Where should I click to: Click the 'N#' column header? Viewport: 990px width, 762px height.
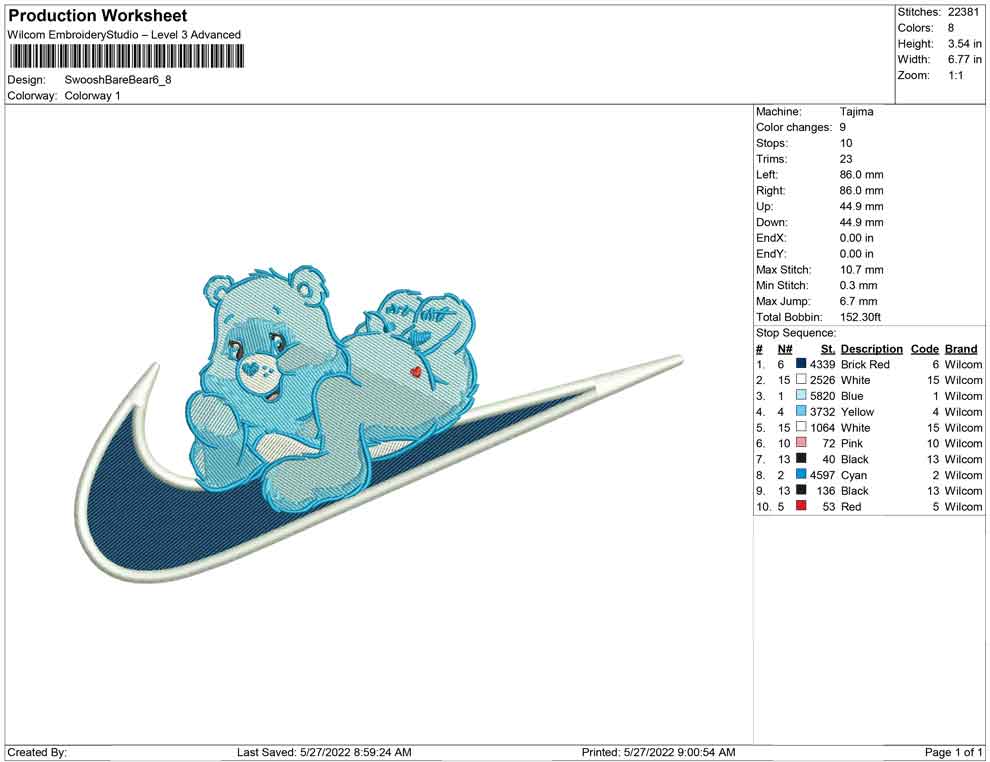click(x=785, y=349)
